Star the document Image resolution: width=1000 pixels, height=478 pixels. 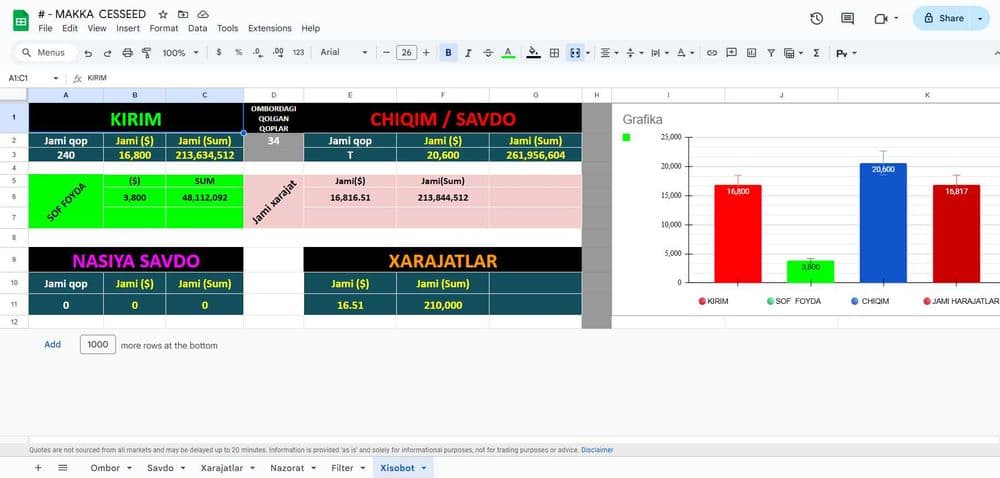point(163,14)
